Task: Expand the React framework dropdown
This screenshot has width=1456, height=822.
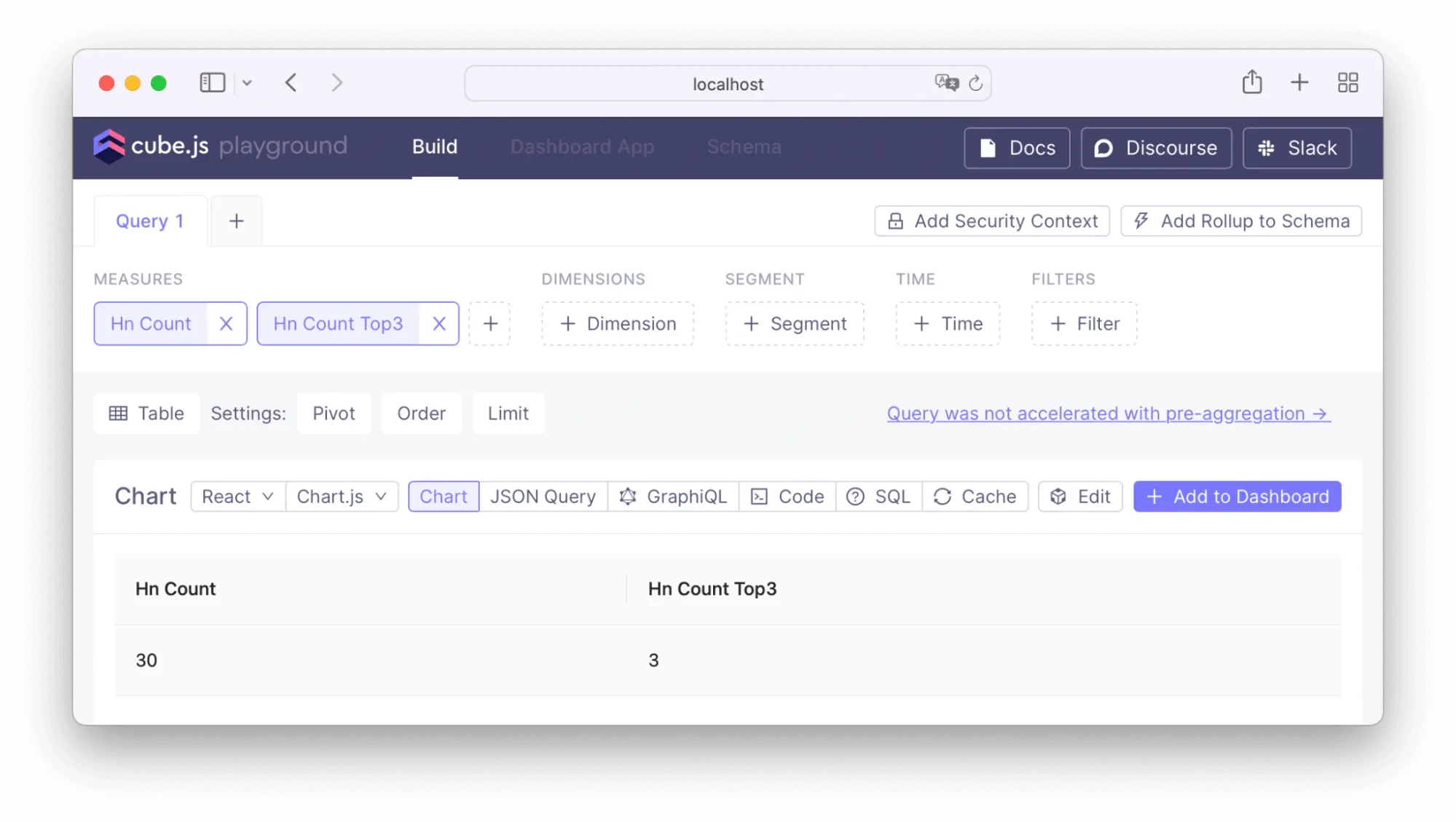Action: [x=237, y=497]
